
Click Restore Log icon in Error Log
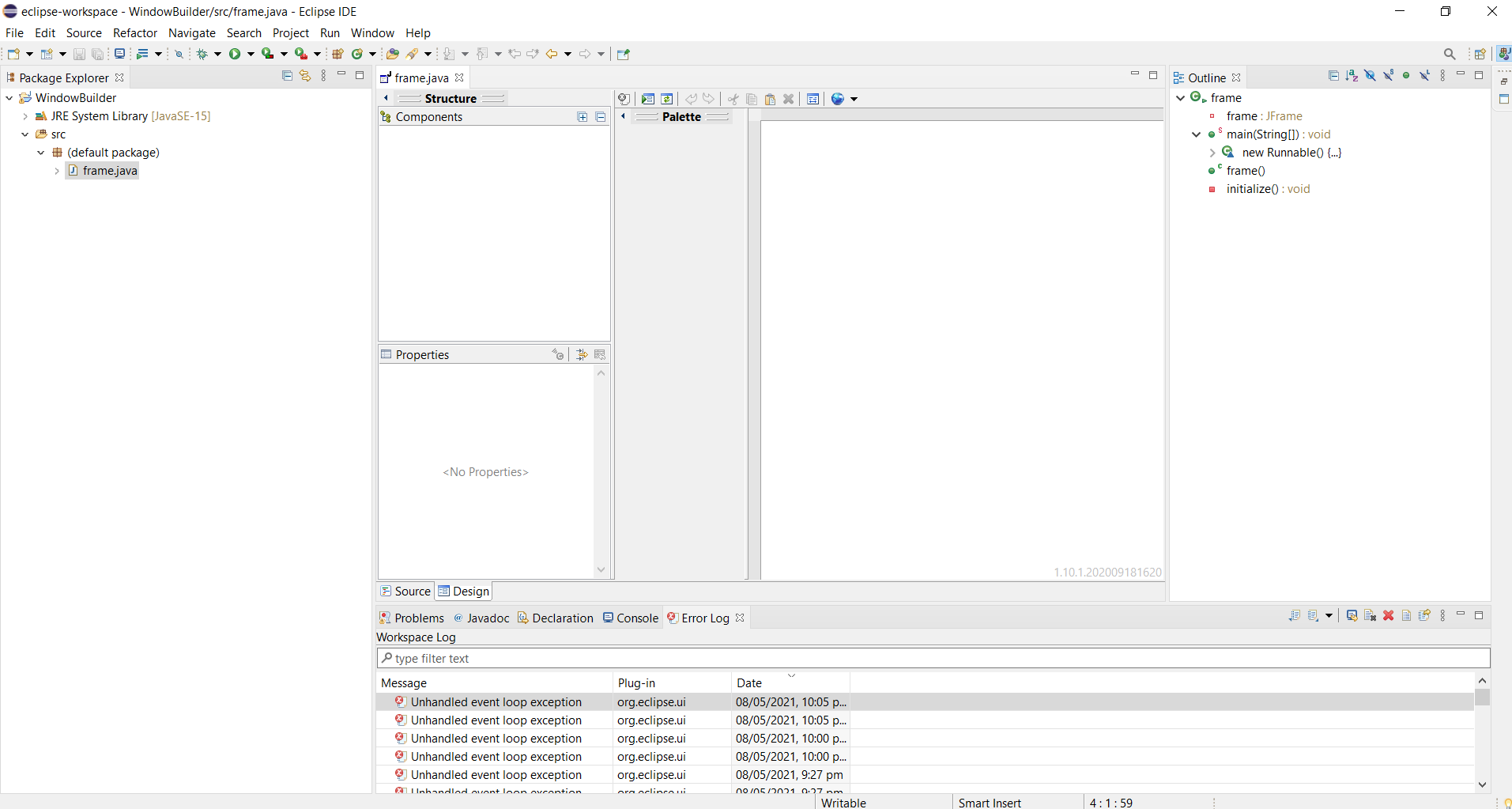1425,616
